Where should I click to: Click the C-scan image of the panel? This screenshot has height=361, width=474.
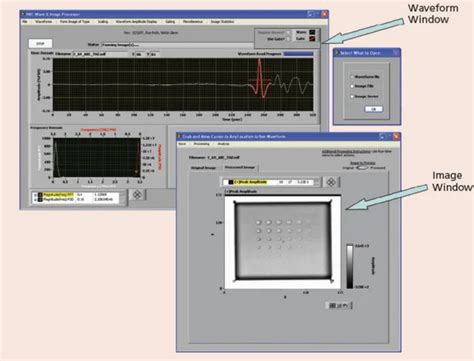pos(283,241)
